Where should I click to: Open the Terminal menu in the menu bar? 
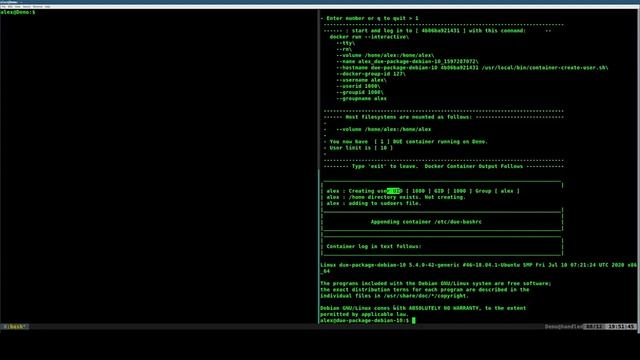38,7
